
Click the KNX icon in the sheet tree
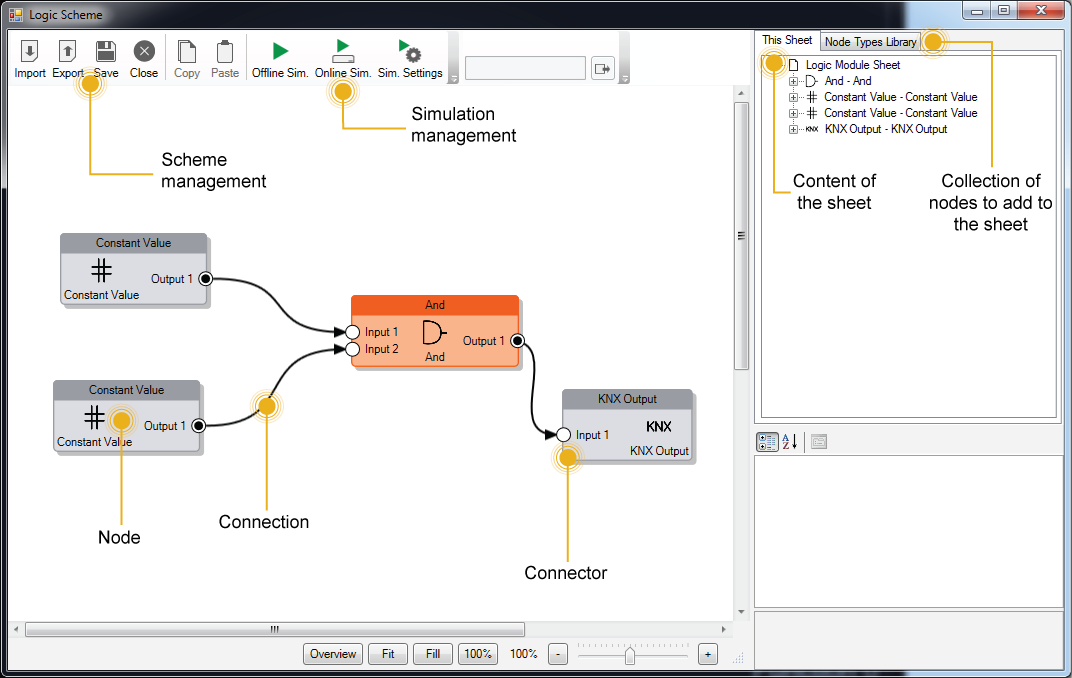(812, 129)
